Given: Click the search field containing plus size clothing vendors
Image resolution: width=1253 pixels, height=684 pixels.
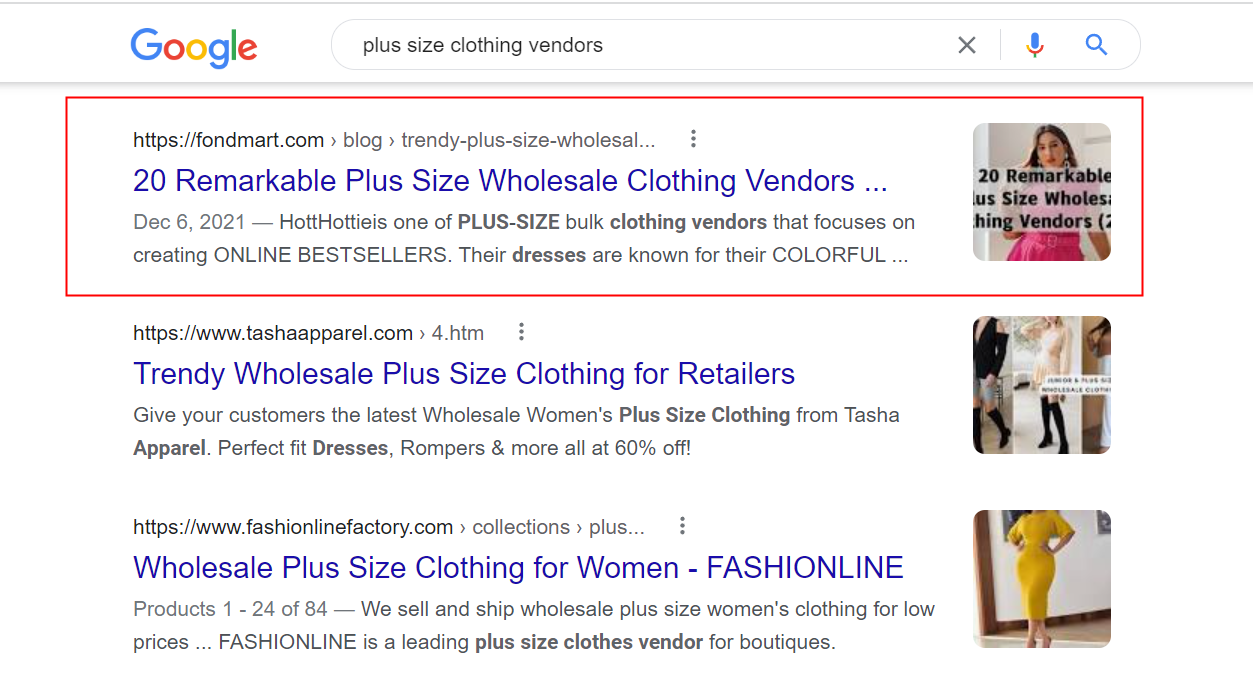Looking at the screenshot, I should pos(640,45).
